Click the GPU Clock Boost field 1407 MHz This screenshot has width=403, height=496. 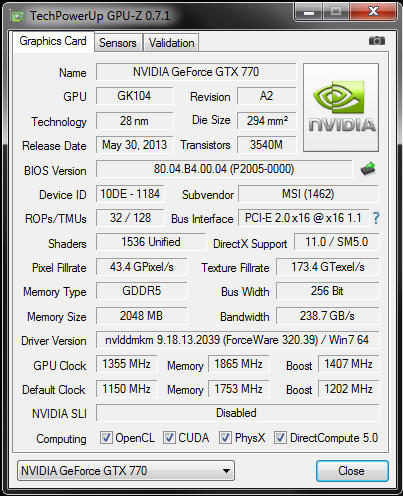click(349, 364)
